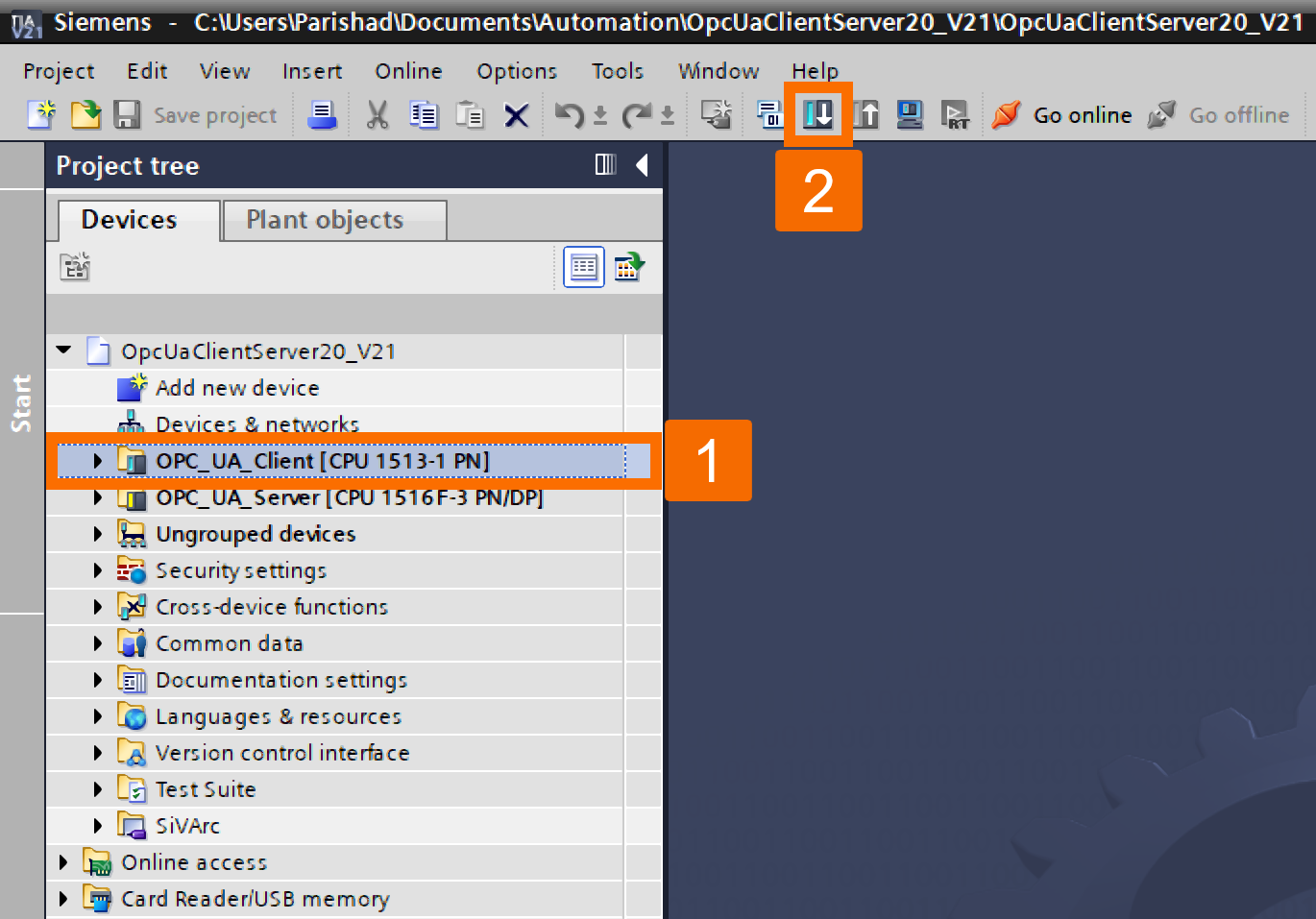The height and width of the screenshot is (919, 1316).
Task: Expand the Ungrouped devices folder
Action: click(x=97, y=534)
